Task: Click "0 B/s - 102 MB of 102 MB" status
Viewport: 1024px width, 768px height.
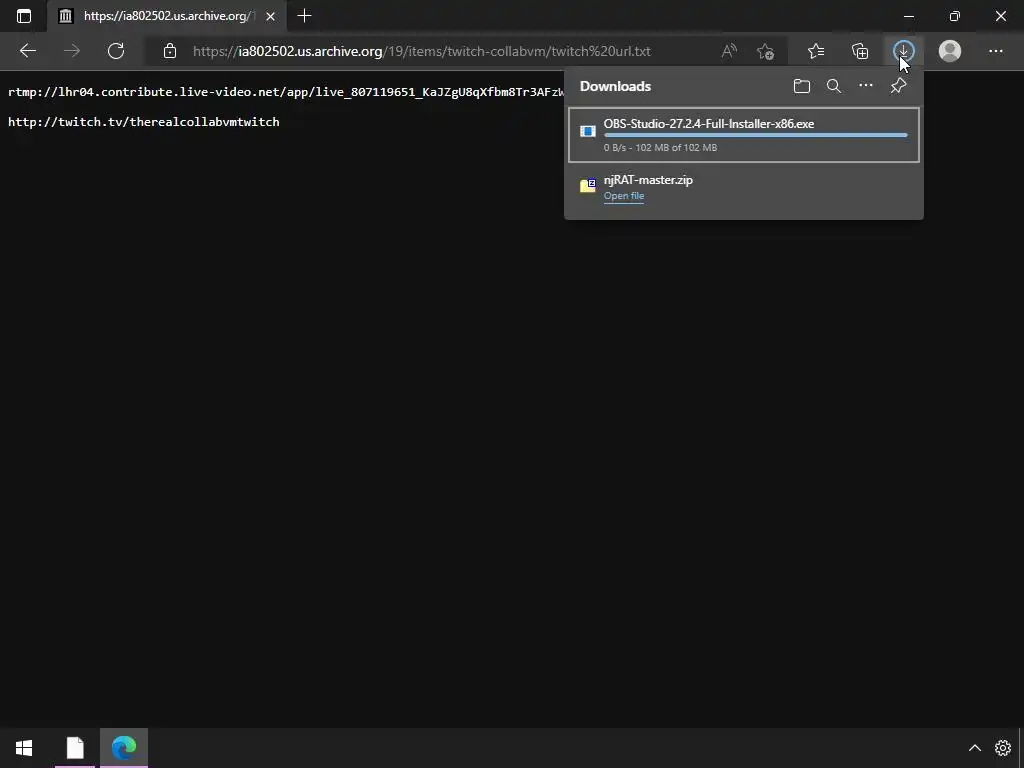Action: [x=660, y=148]
